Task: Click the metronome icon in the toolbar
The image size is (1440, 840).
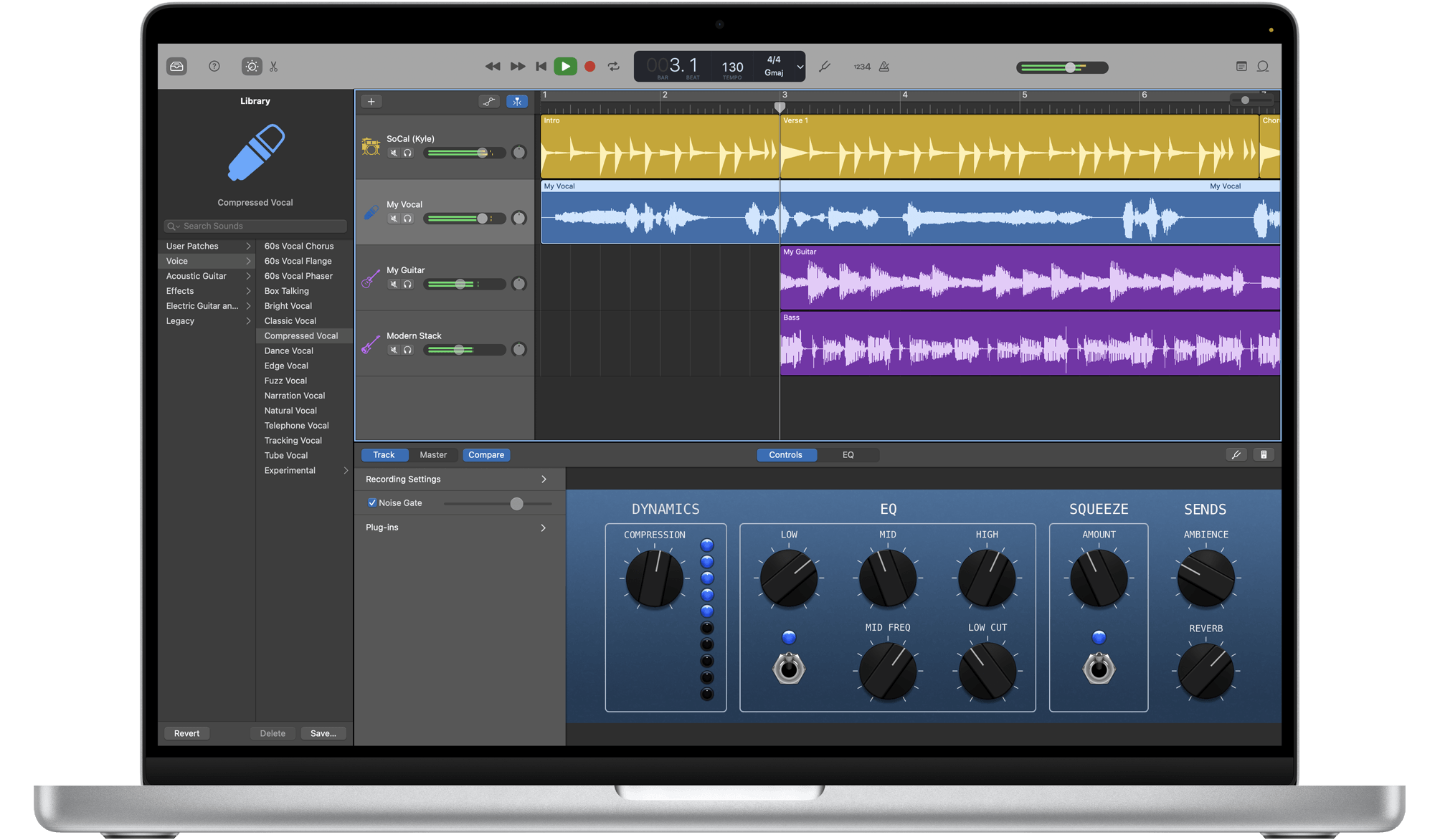Action: click(x=884, y=66)
